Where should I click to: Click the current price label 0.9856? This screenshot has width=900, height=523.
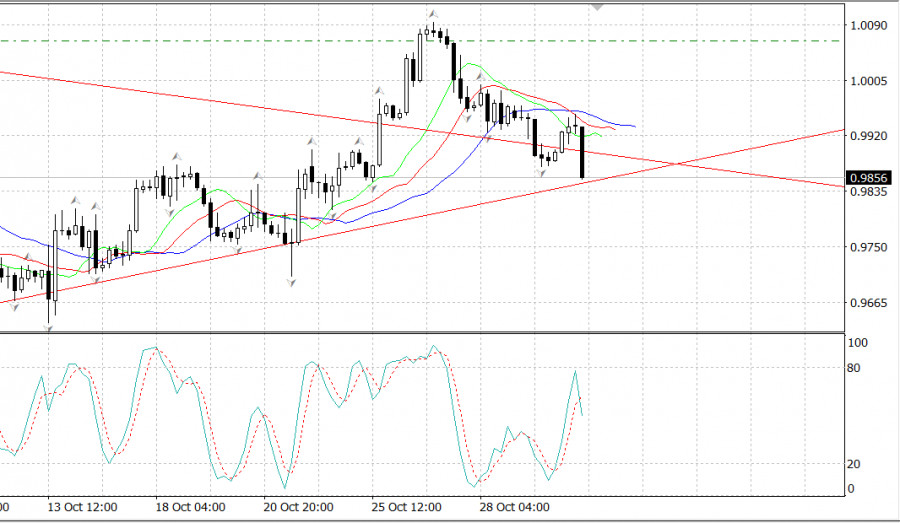click(870, 178)
